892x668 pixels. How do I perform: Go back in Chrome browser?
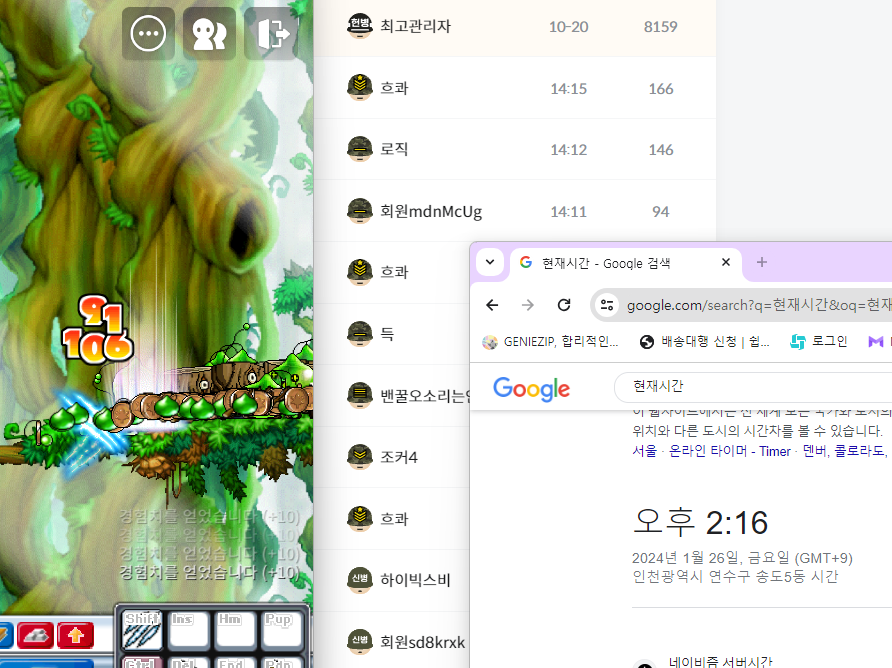click(x=492, y=305)
